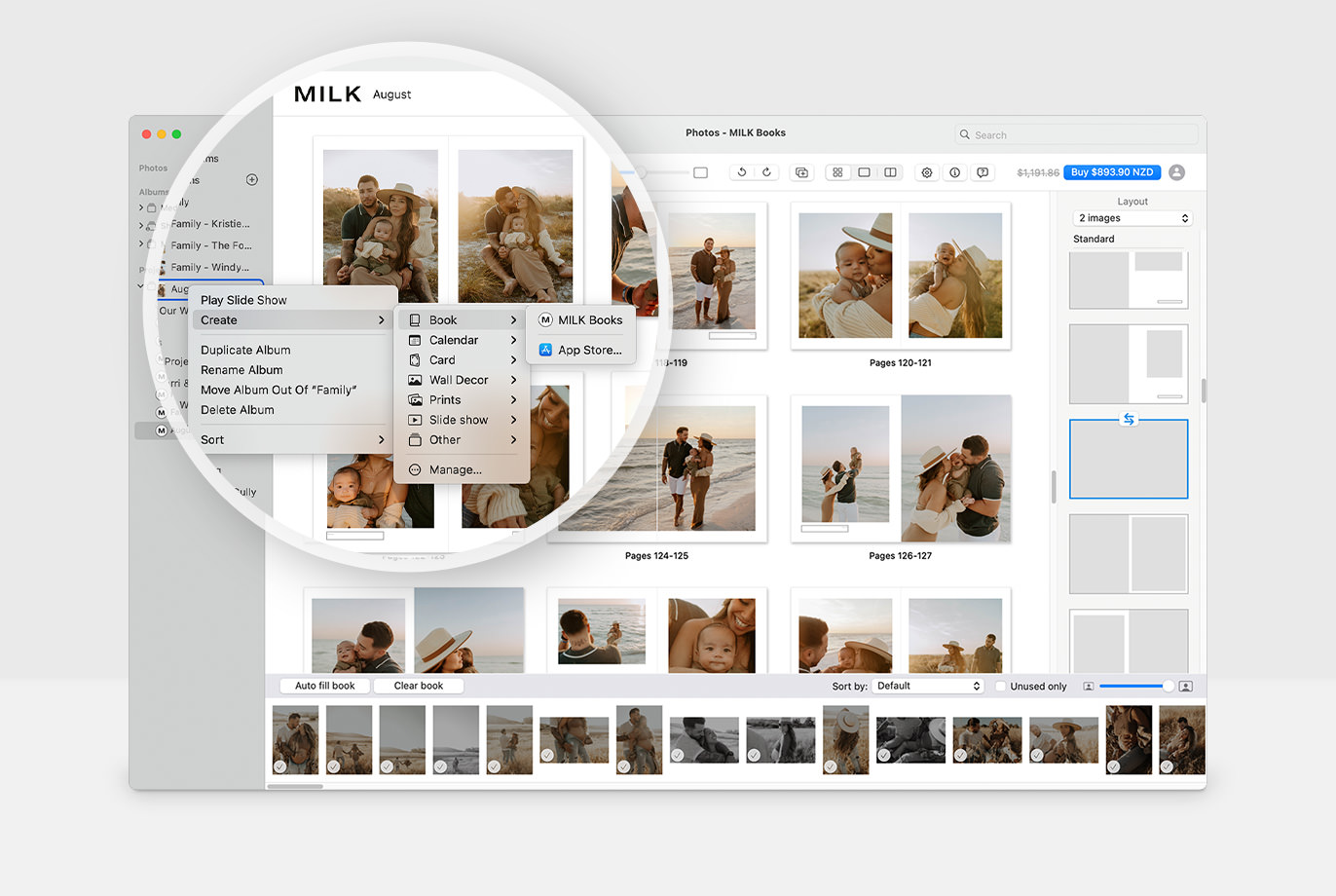Switch to two-page spread view icon

[890, 172]
